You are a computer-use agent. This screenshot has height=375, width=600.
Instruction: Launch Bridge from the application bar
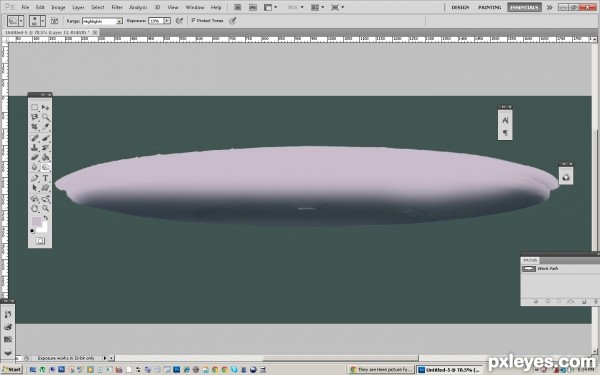tap(238, 7)
